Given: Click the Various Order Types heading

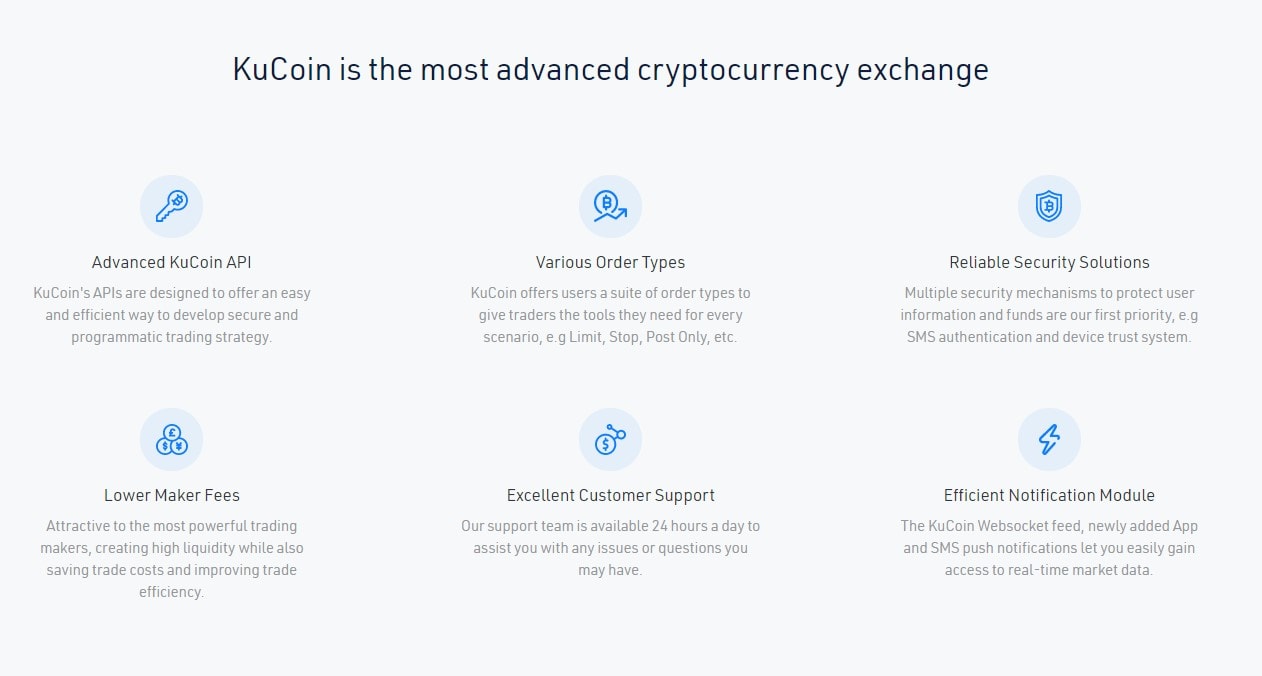Looking at the screenshot, I should point(610,262).
